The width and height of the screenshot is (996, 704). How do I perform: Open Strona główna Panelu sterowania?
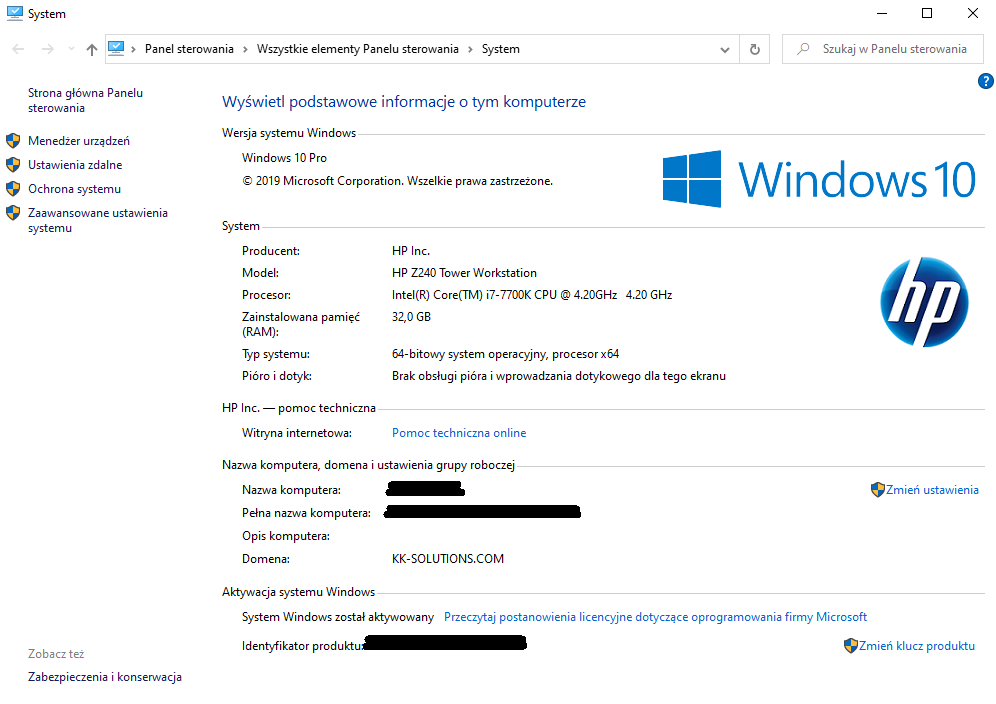point(85,100)
